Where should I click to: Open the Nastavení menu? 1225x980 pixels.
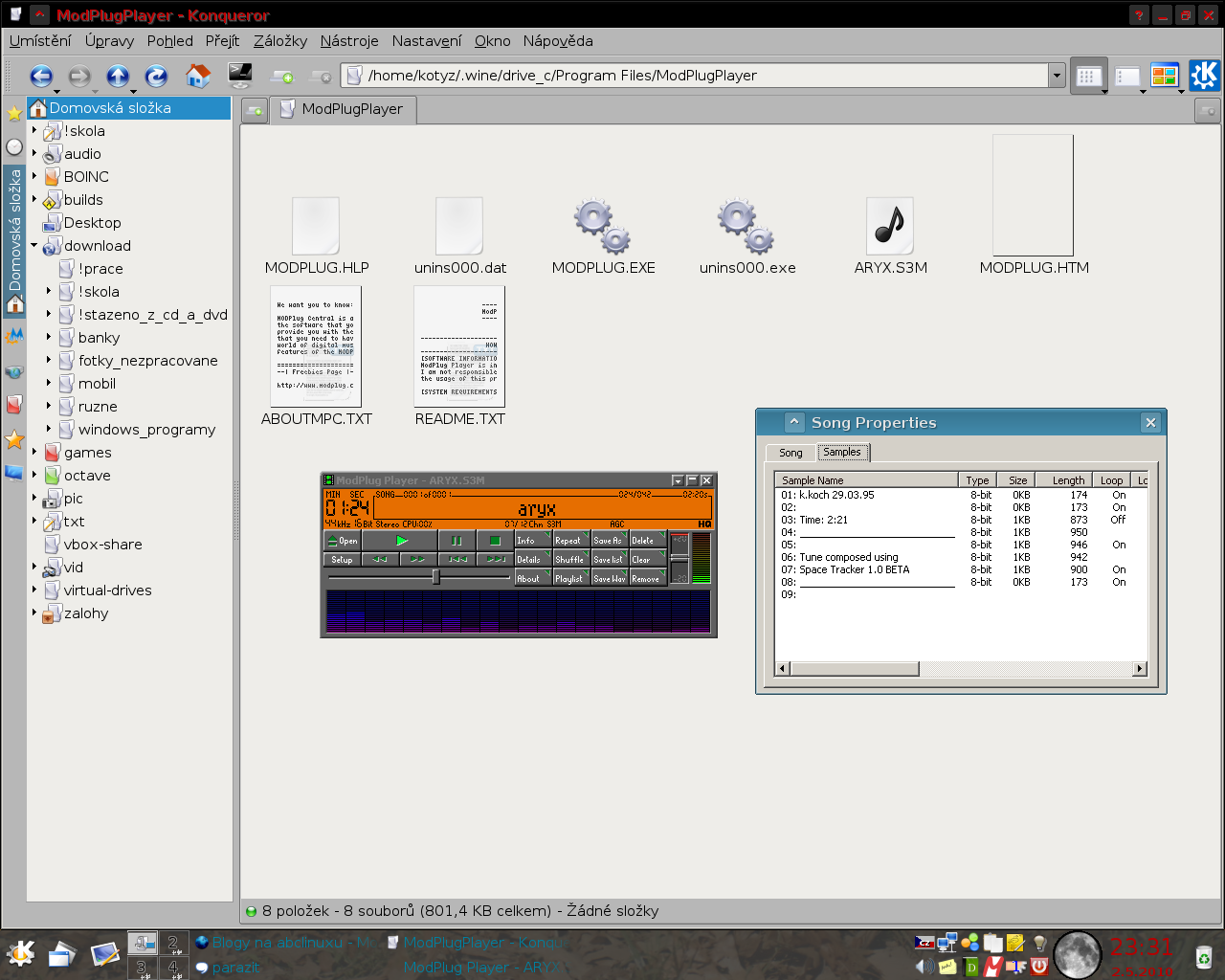(x=427, y=41)
